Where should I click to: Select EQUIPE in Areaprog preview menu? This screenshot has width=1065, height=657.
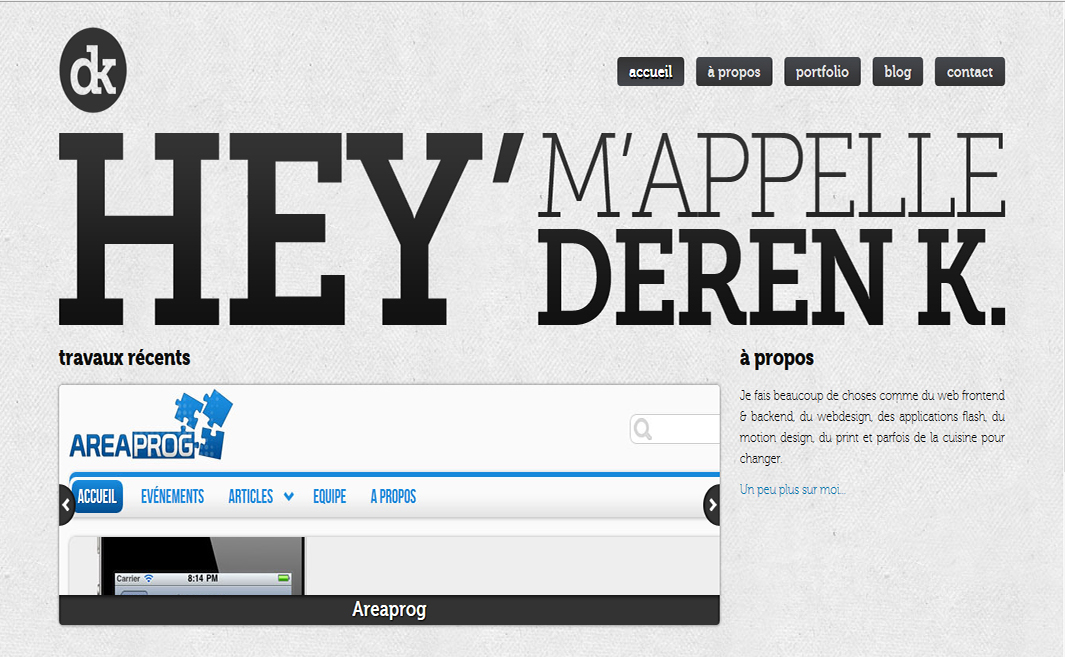click(329, 497)
